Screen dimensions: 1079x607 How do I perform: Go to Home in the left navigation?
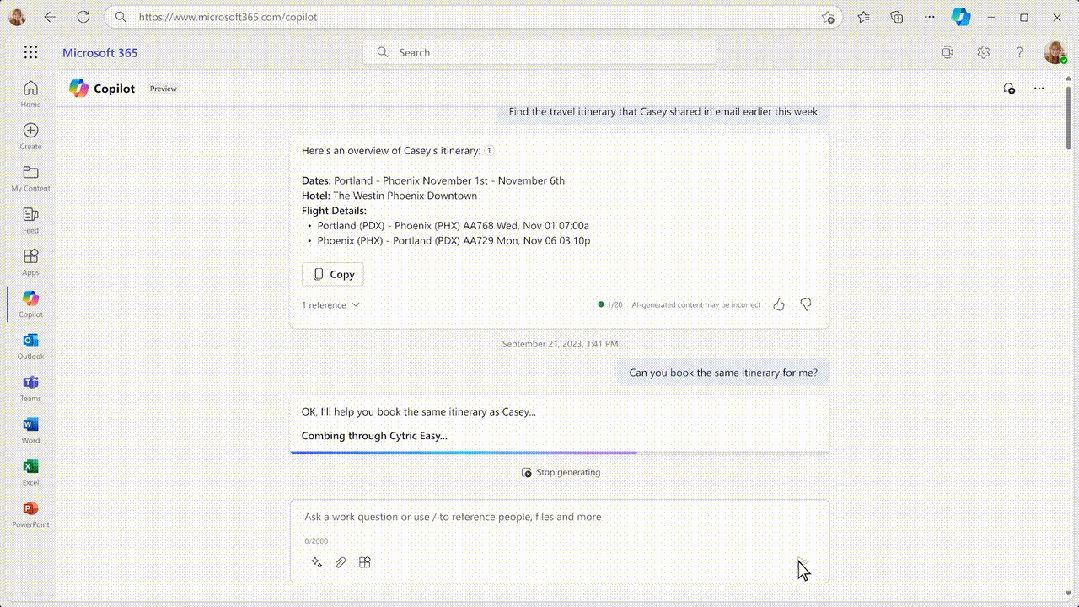tap(31, 93)
